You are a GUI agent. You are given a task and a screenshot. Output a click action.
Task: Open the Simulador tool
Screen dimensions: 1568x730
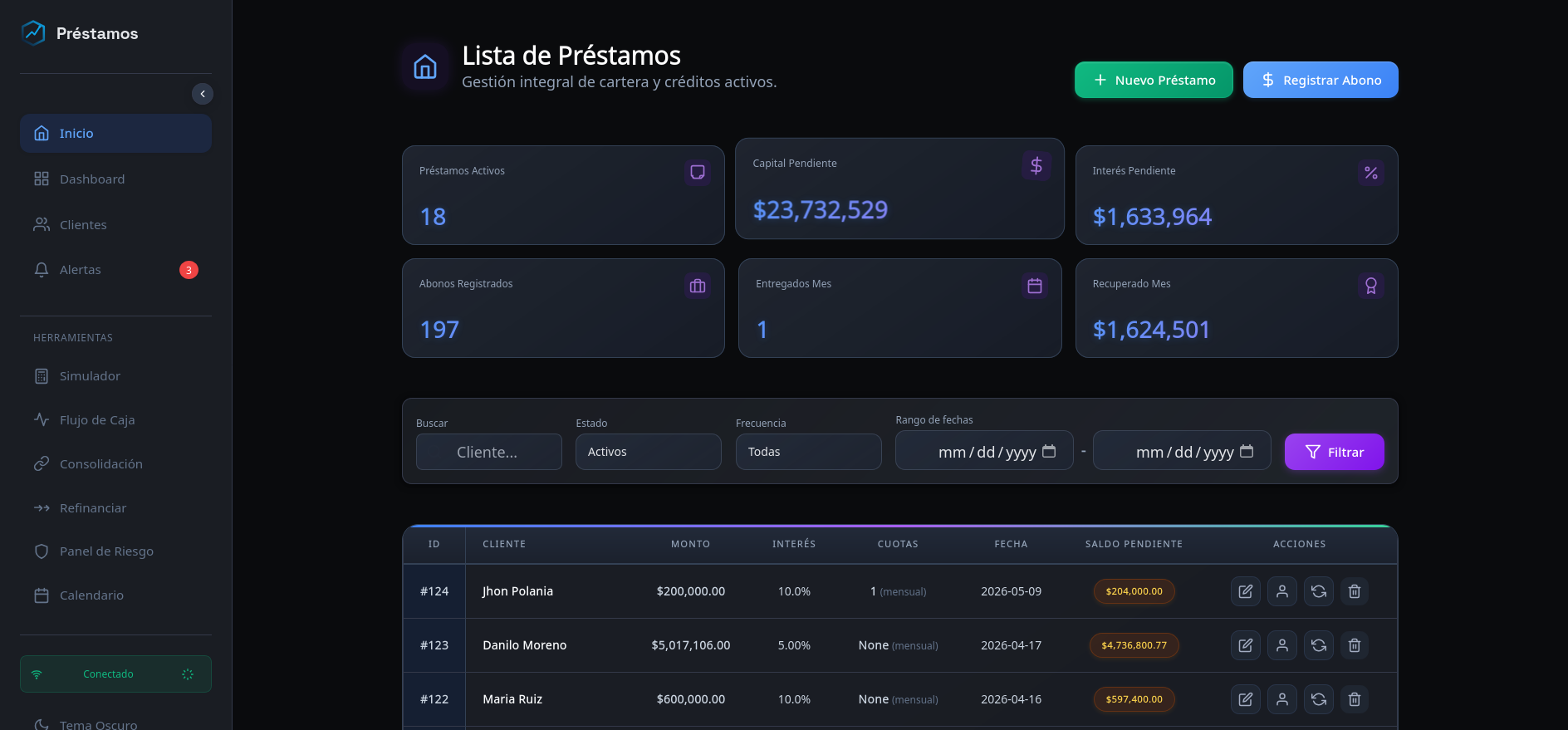pos(115,376)
